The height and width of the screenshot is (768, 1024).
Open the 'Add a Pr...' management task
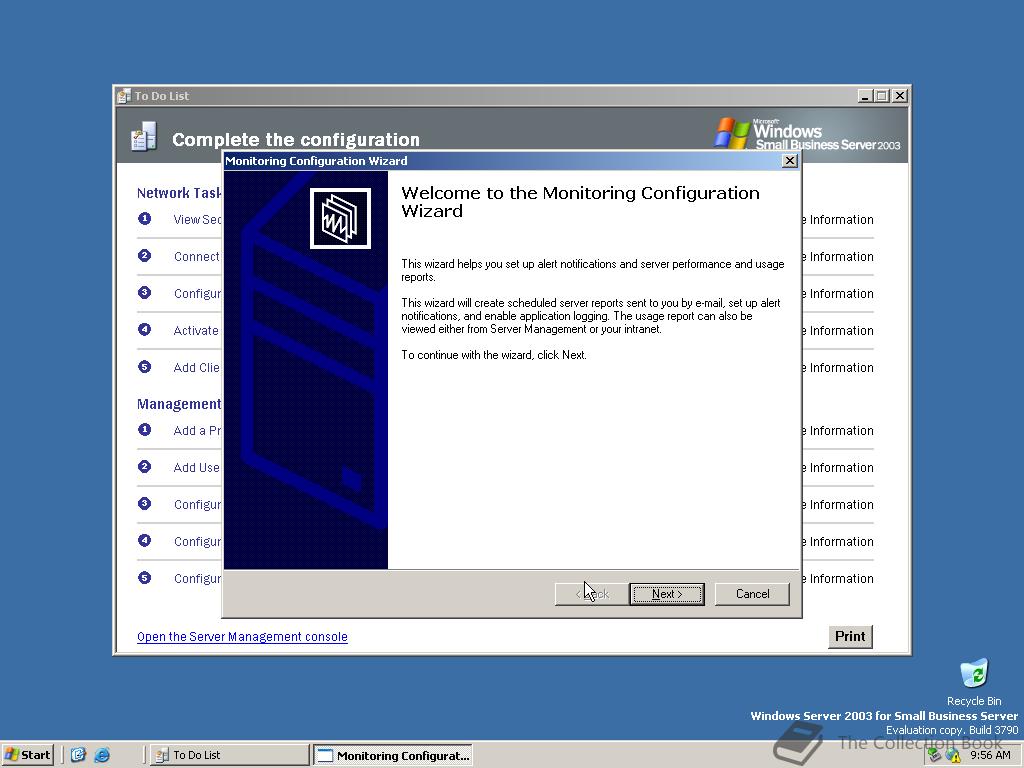[x=197, y=430]
